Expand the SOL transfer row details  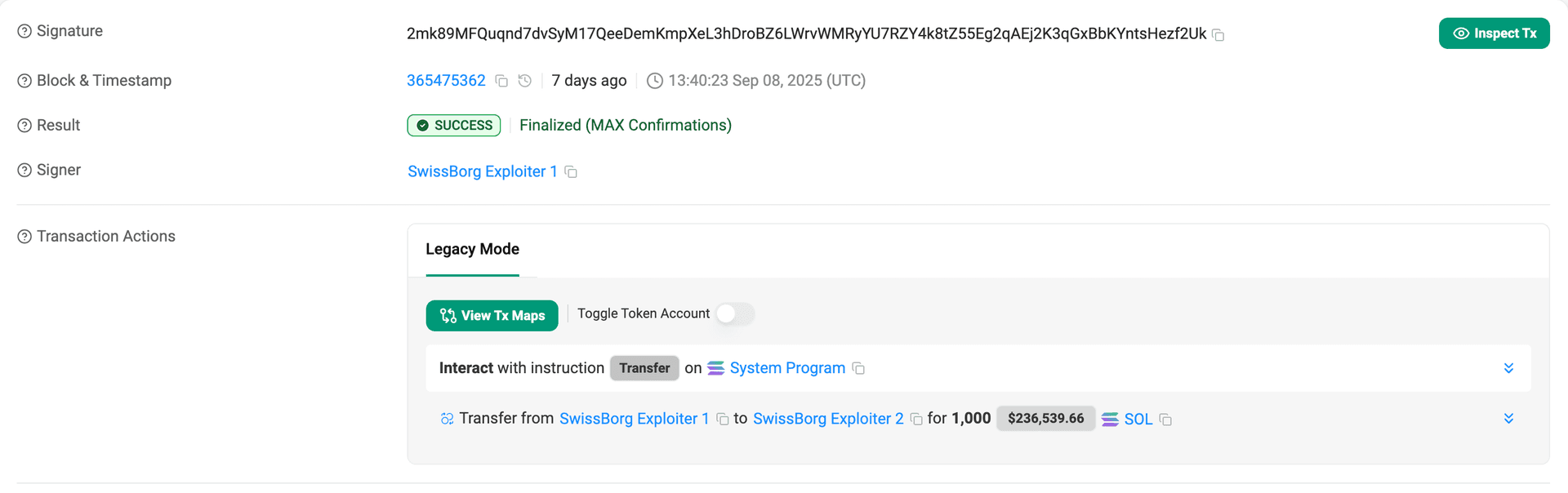1508,418
